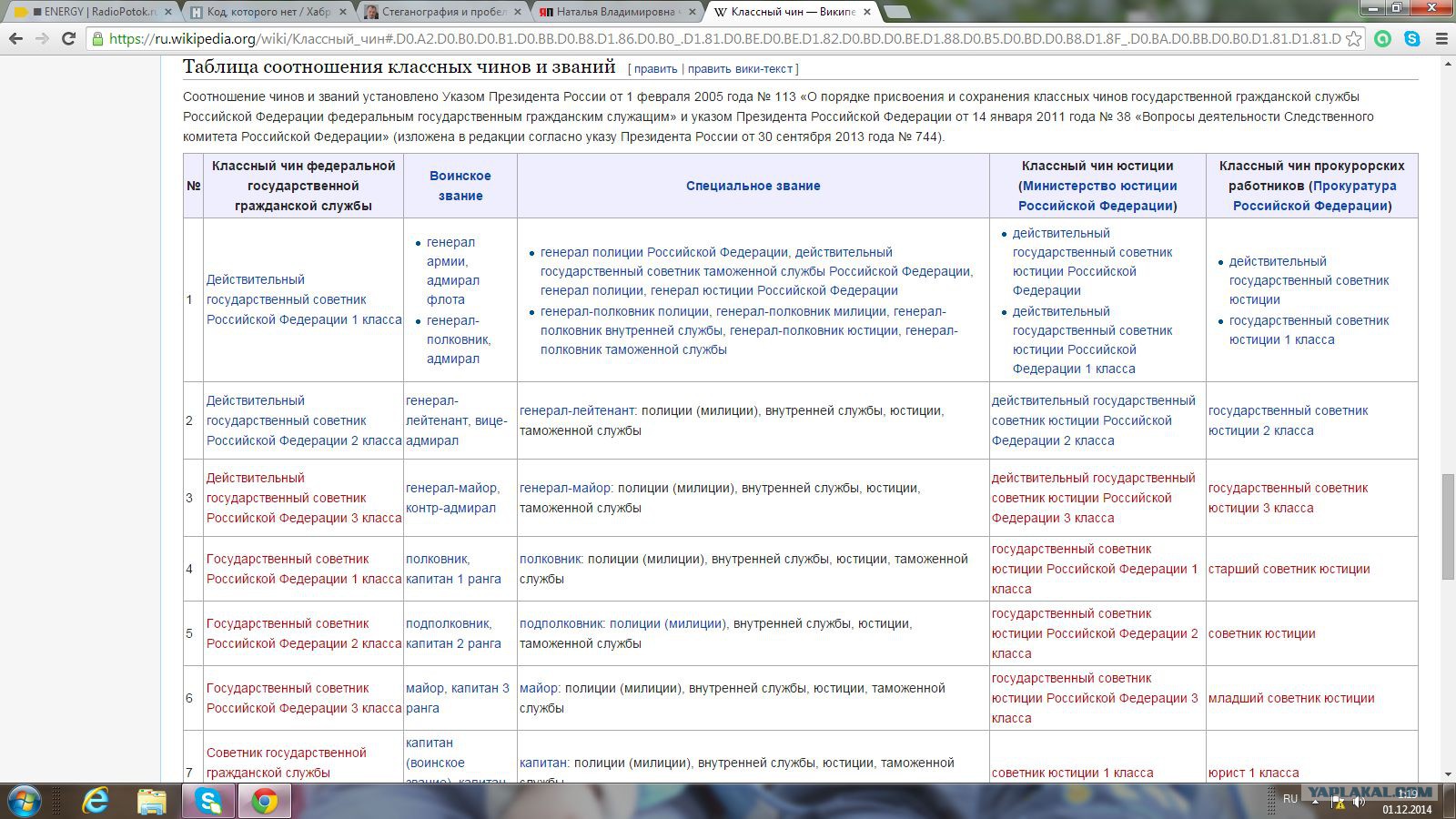Open the Windows Start menu

point(24,801)
